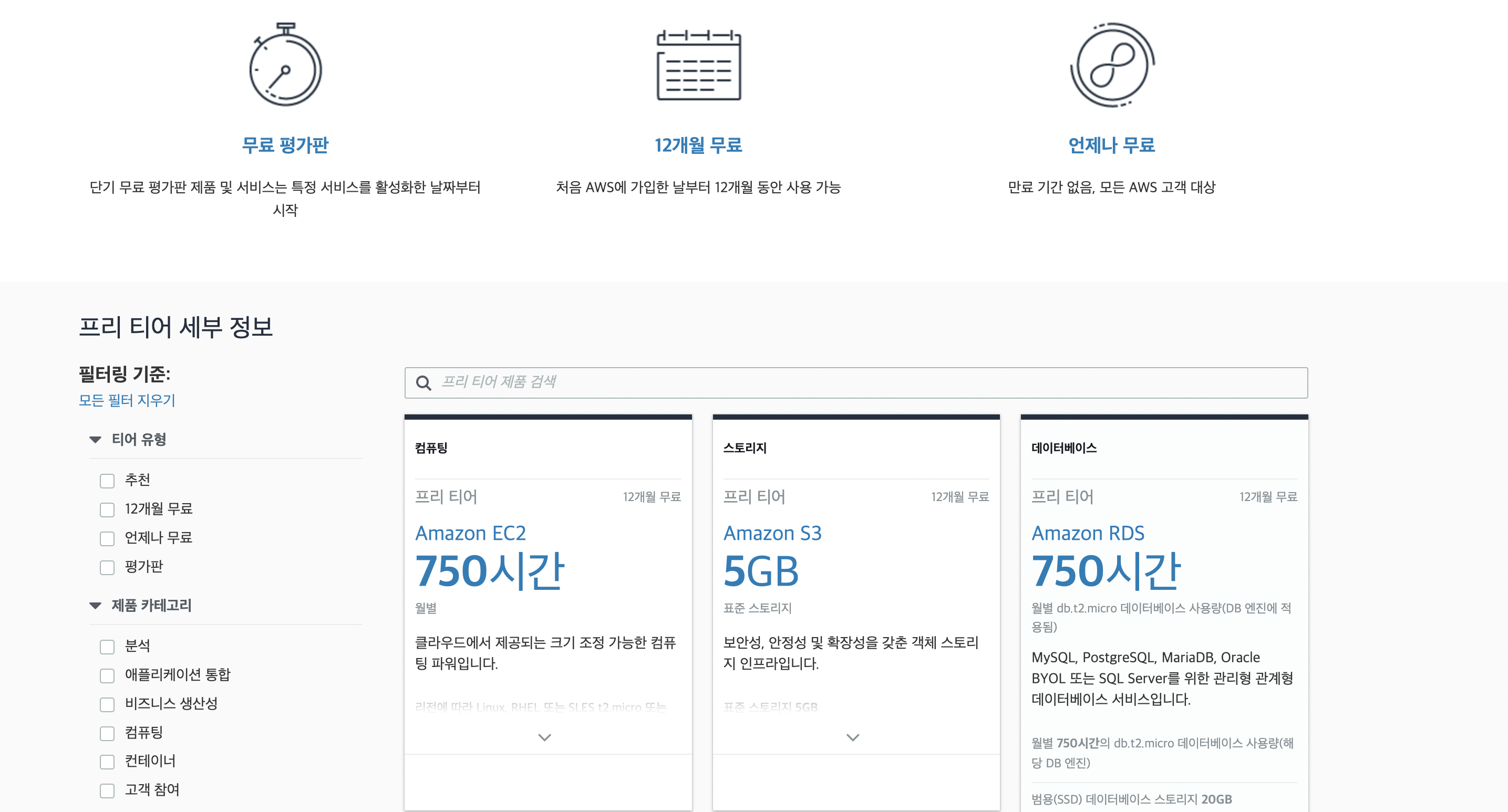Open the Amazon RDS link
Screen dimensions: 1508x812
point(1088,533)
